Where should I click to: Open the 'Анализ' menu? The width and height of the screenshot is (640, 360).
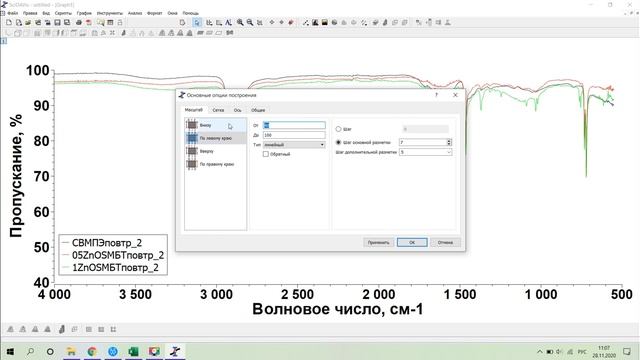pyautogui.click(x=135, y=13)
